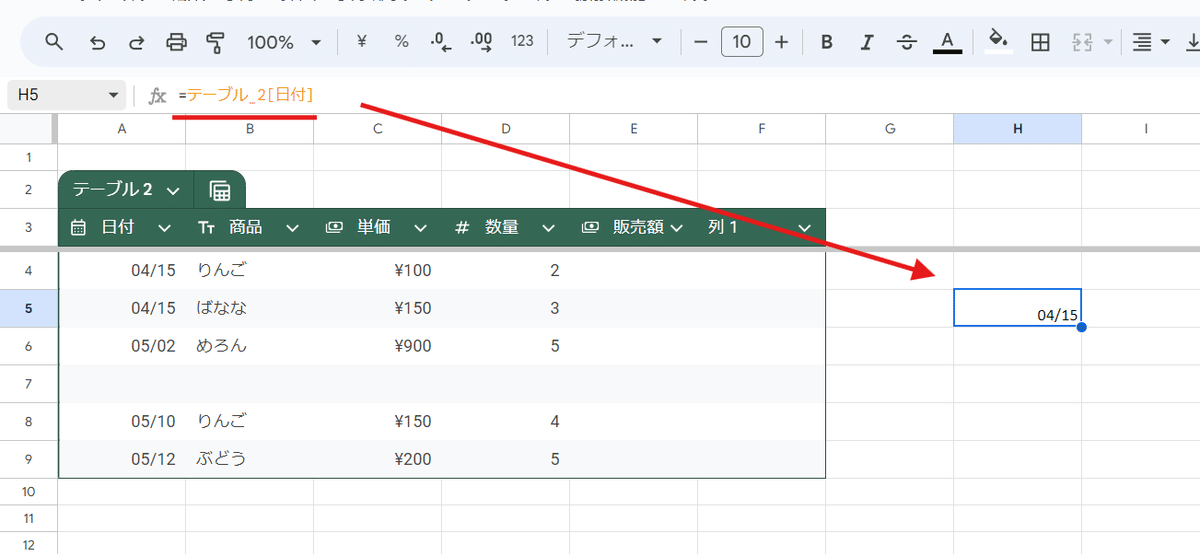Select cell H5 showing 04/15

coord(1017,308)
